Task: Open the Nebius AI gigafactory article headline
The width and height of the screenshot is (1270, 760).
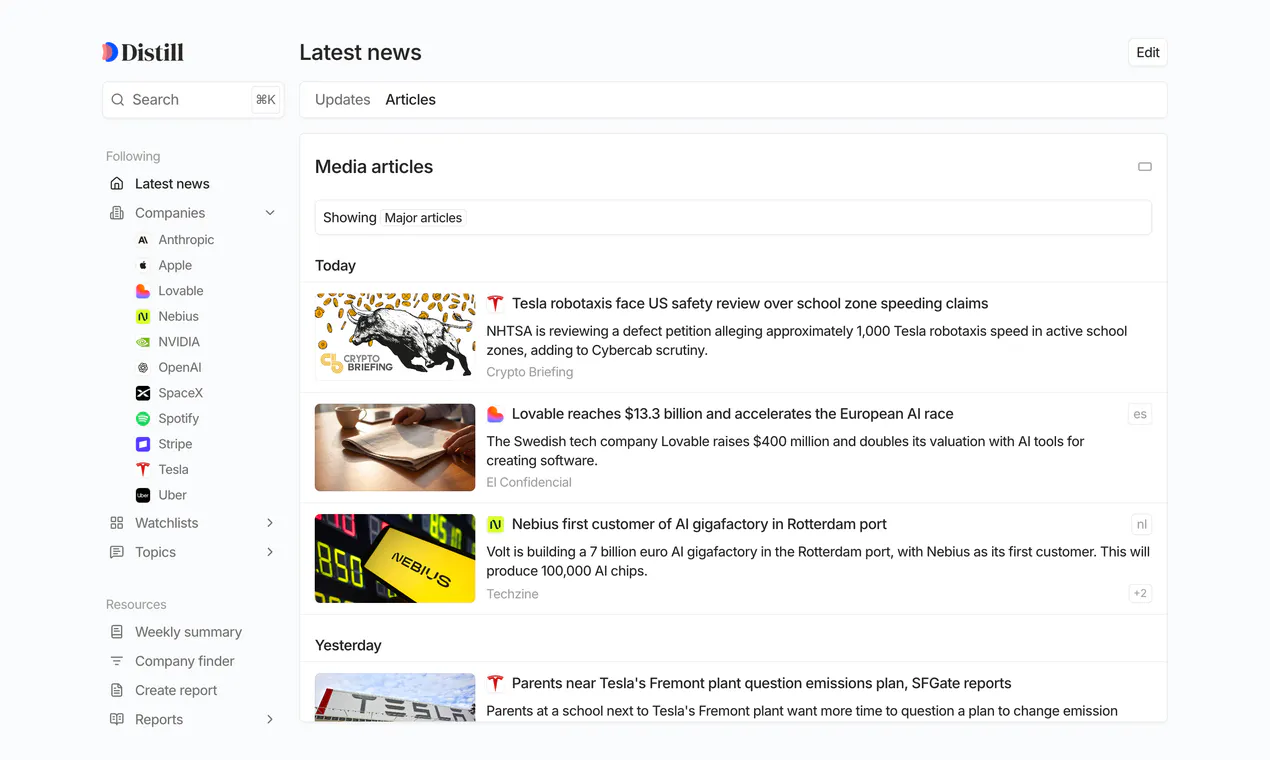Action: click(x=699, y=524)
